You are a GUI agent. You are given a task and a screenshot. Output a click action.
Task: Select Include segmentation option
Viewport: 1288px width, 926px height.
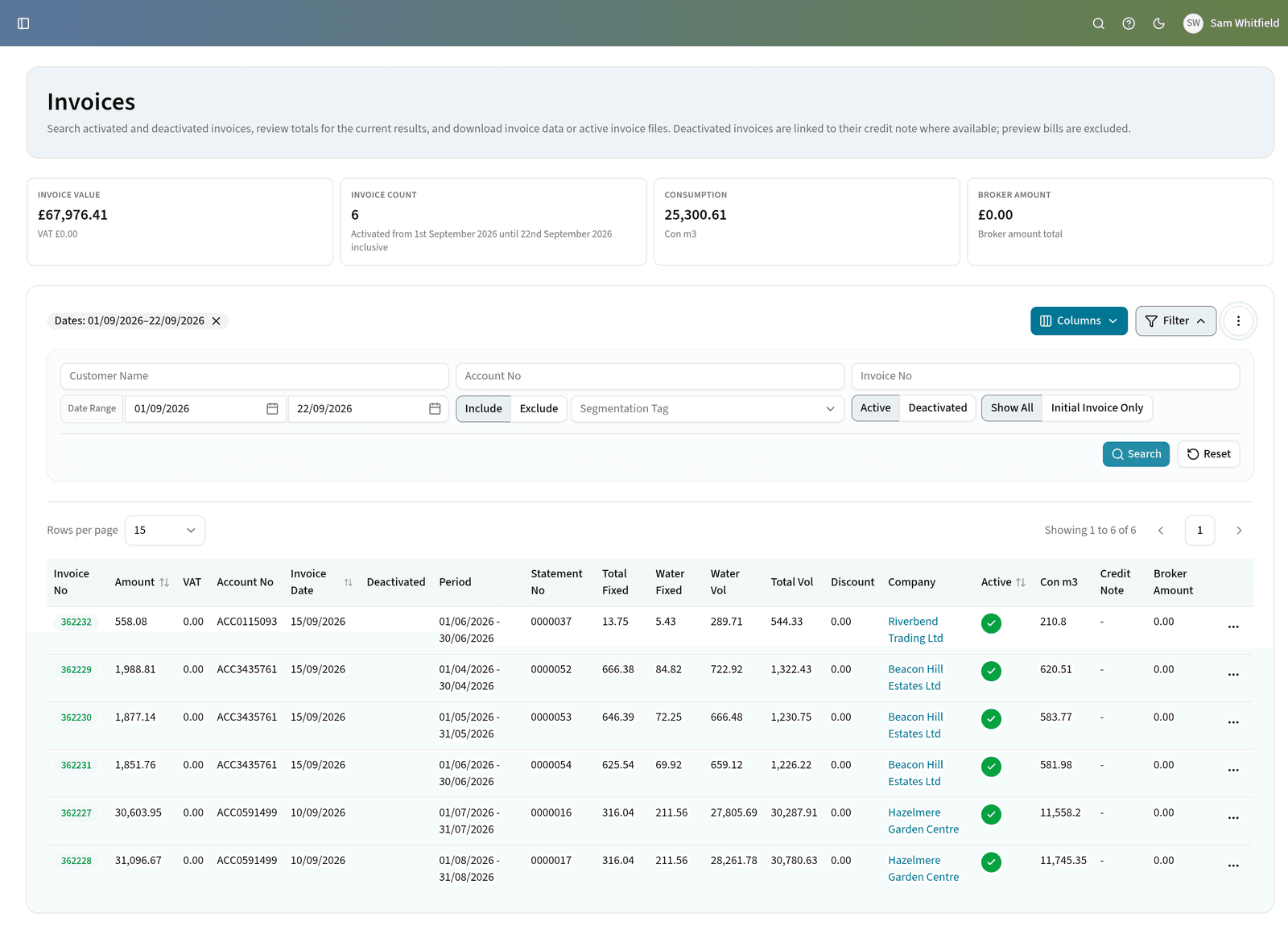click(483, 408)
